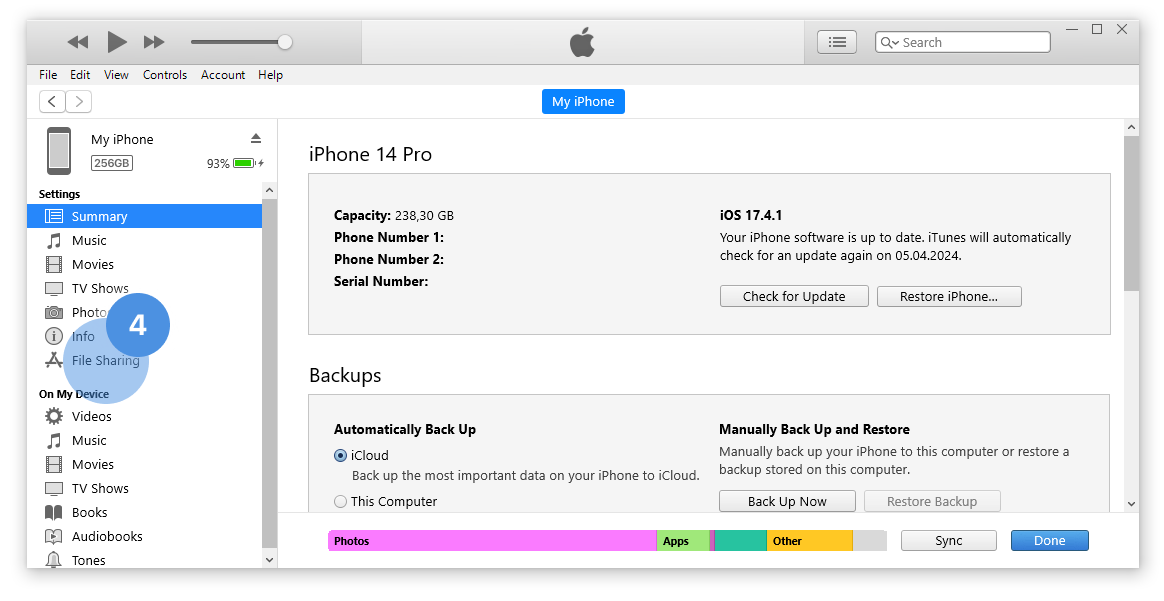Open Audiobooks on the device
The height and width of the screenshot is (601, 1164).
pyautogui.click(x=107, y=536)
